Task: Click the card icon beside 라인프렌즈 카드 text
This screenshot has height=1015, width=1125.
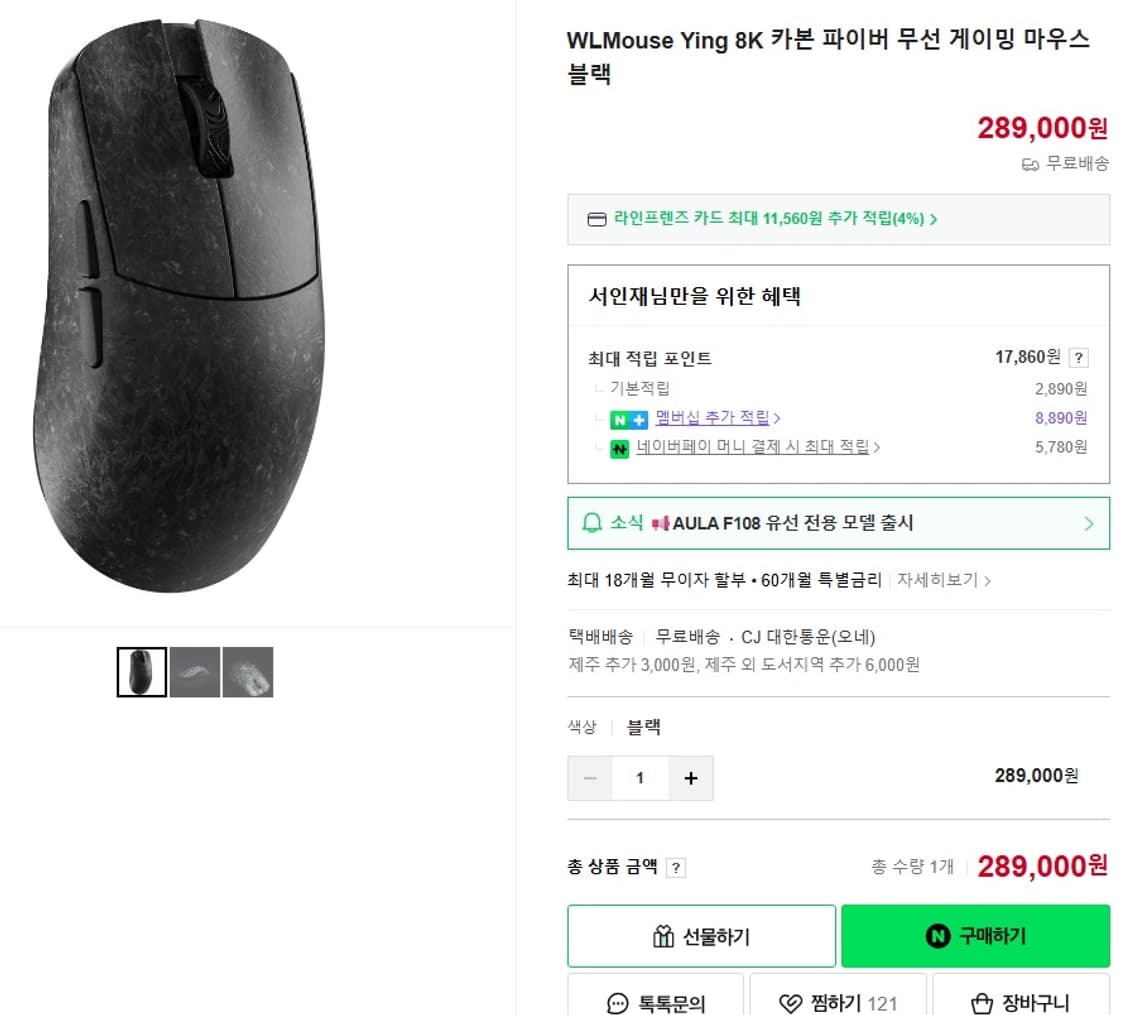Action: pyautogui.click(x=596, y=219)
